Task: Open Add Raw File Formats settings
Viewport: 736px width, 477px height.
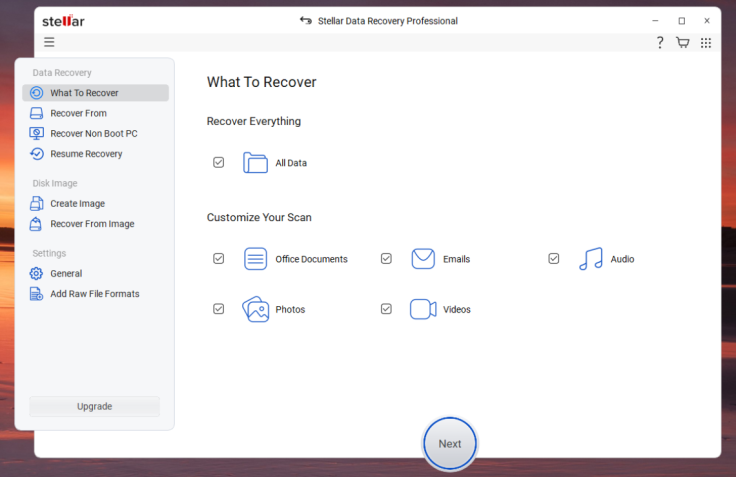Action: pyautogui.click(x=94, y=294)
